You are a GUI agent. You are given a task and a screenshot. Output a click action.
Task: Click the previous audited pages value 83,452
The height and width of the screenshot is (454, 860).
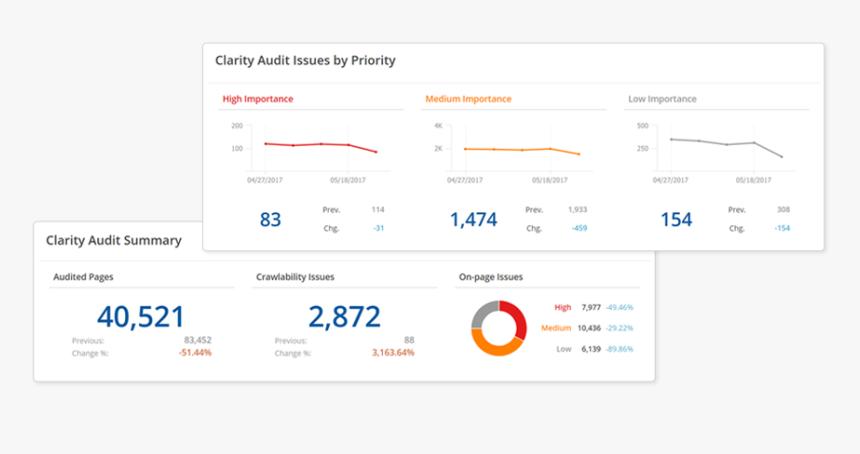click(197, 340)
